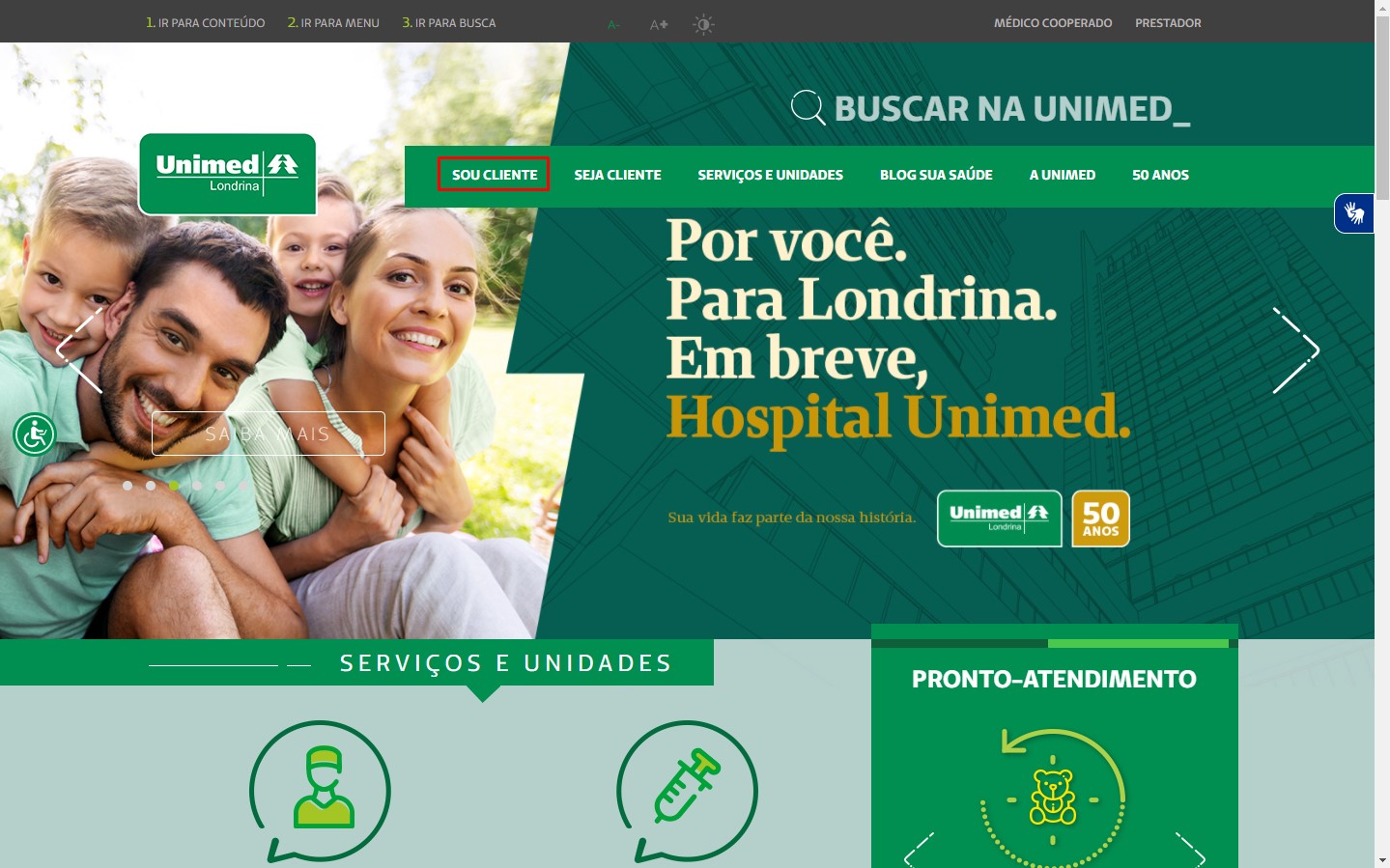Open the Blog Sua Saúde menu

(936, 175)
